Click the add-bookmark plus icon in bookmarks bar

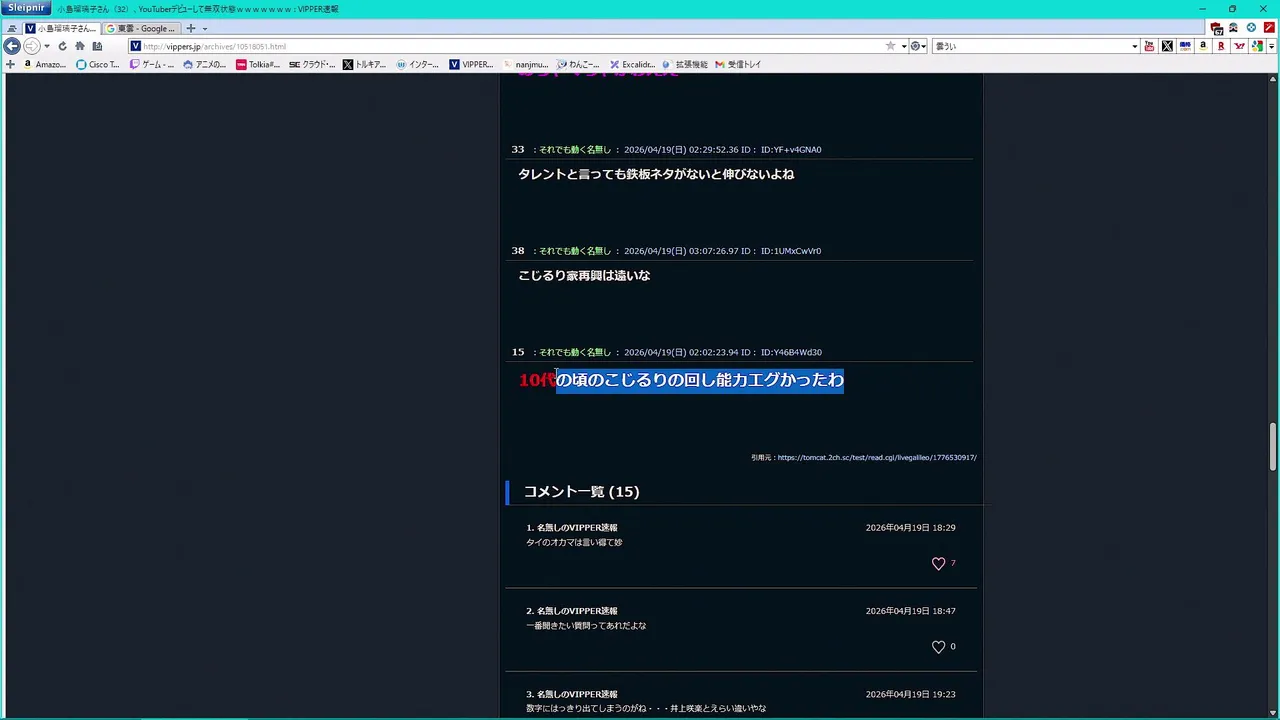pos(10,64)
